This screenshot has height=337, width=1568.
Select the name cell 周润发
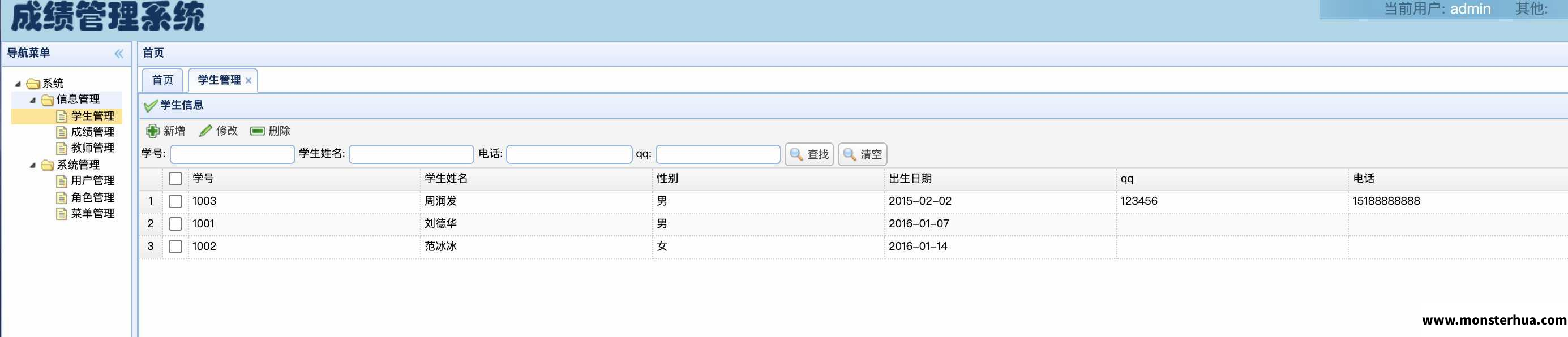point(441,201)
